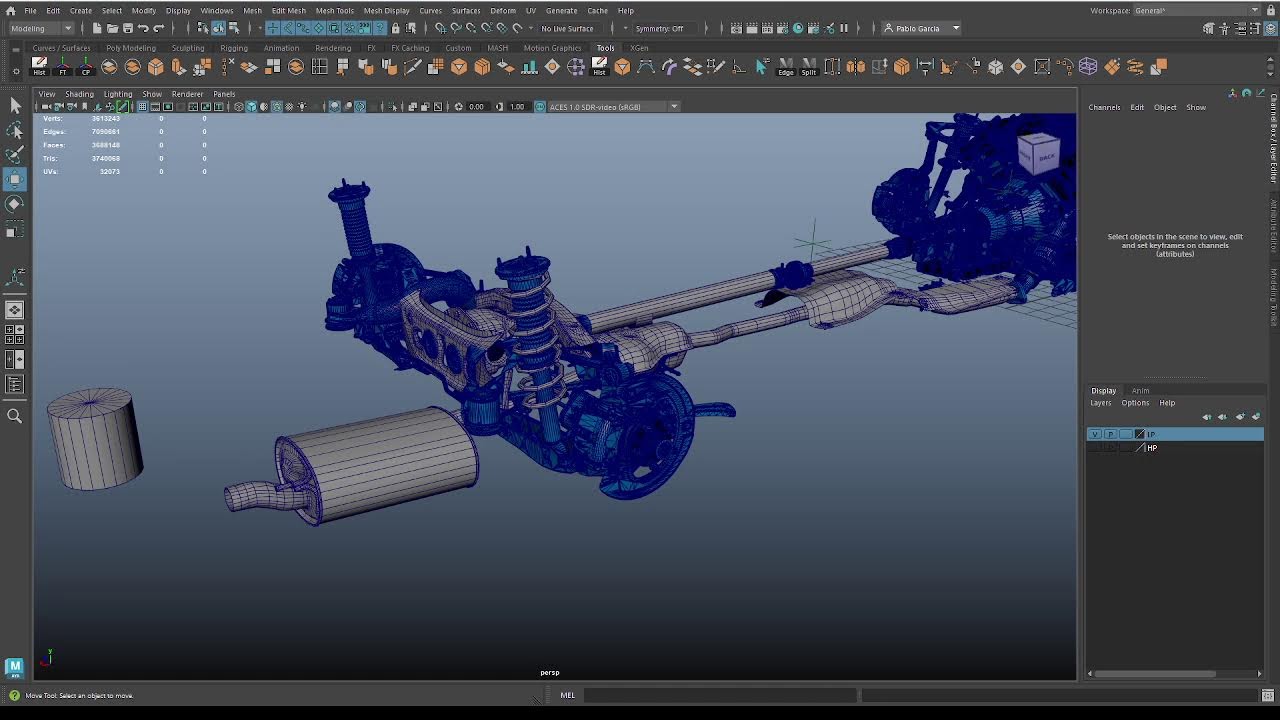Open the Deform menu
This screenshot has width=1280, height=720.
503,10
